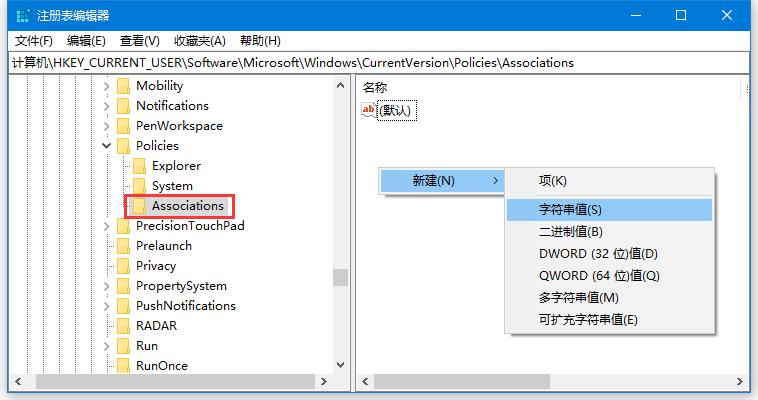Select the (默认) string value icon
Viewport: 758px width, 400px height.
coord(370,110)
